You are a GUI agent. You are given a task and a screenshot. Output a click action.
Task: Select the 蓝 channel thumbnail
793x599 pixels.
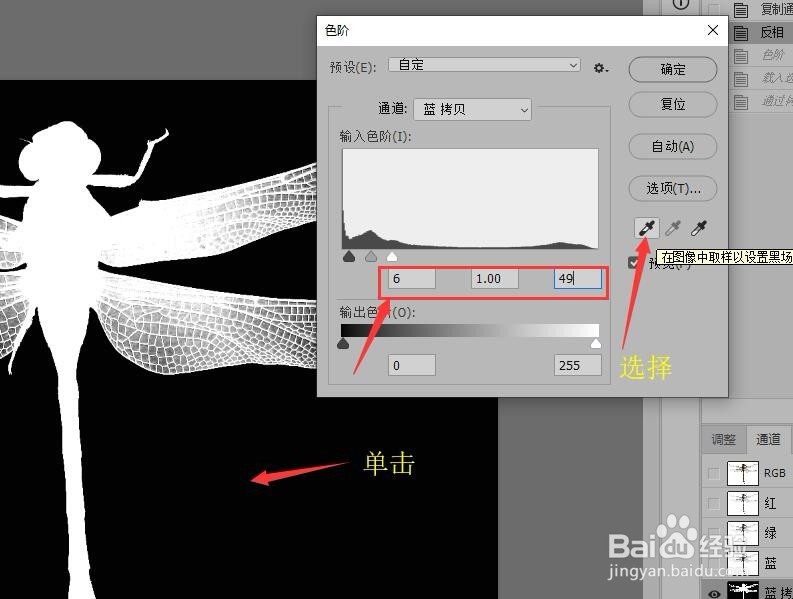(742, 563)
